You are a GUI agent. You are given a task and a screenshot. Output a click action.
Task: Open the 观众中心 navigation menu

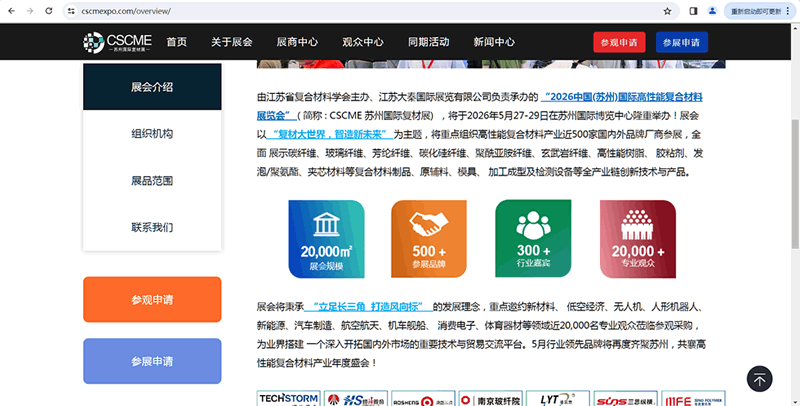362,42
